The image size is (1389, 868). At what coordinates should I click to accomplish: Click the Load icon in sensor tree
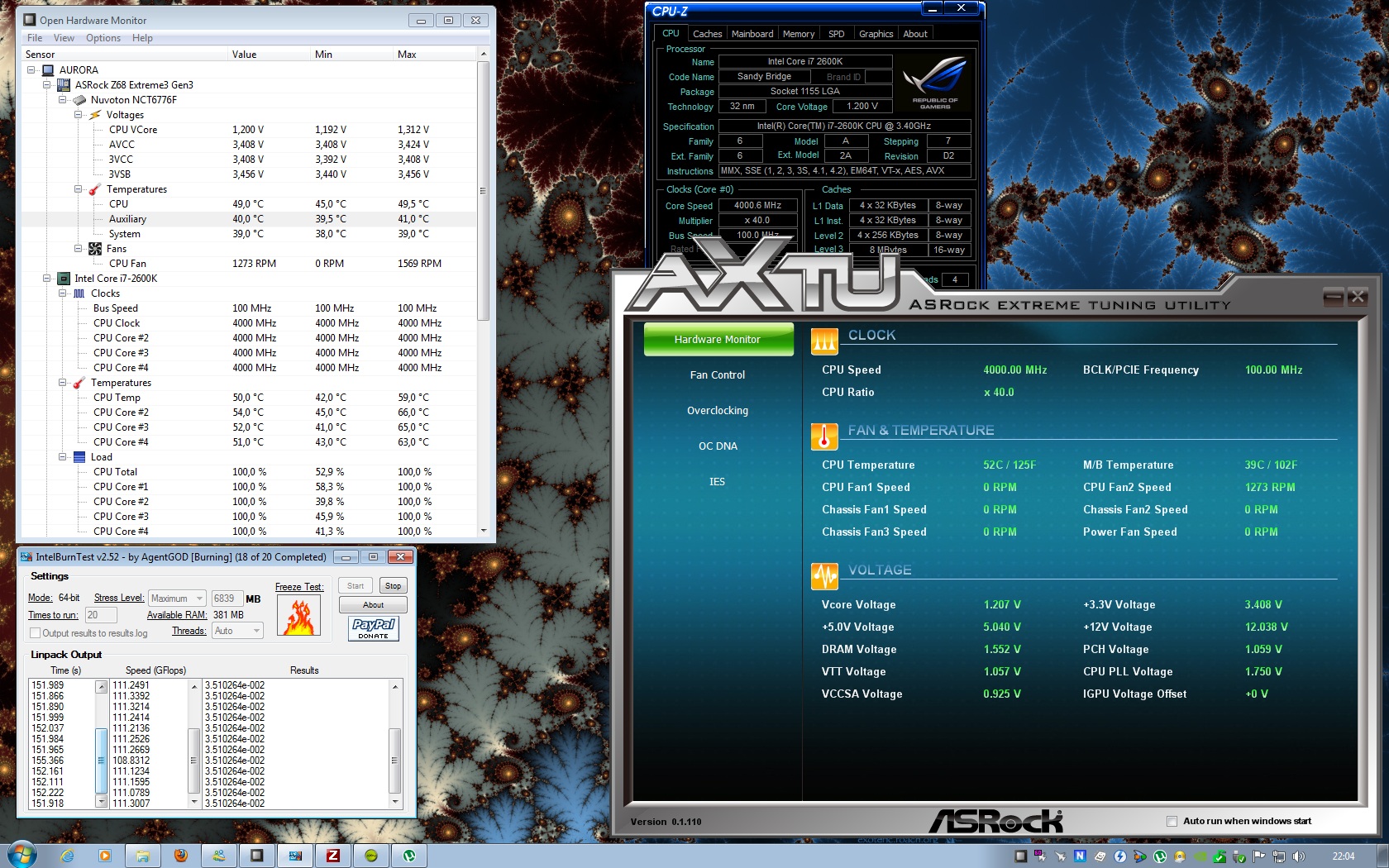tap(79, 457)
